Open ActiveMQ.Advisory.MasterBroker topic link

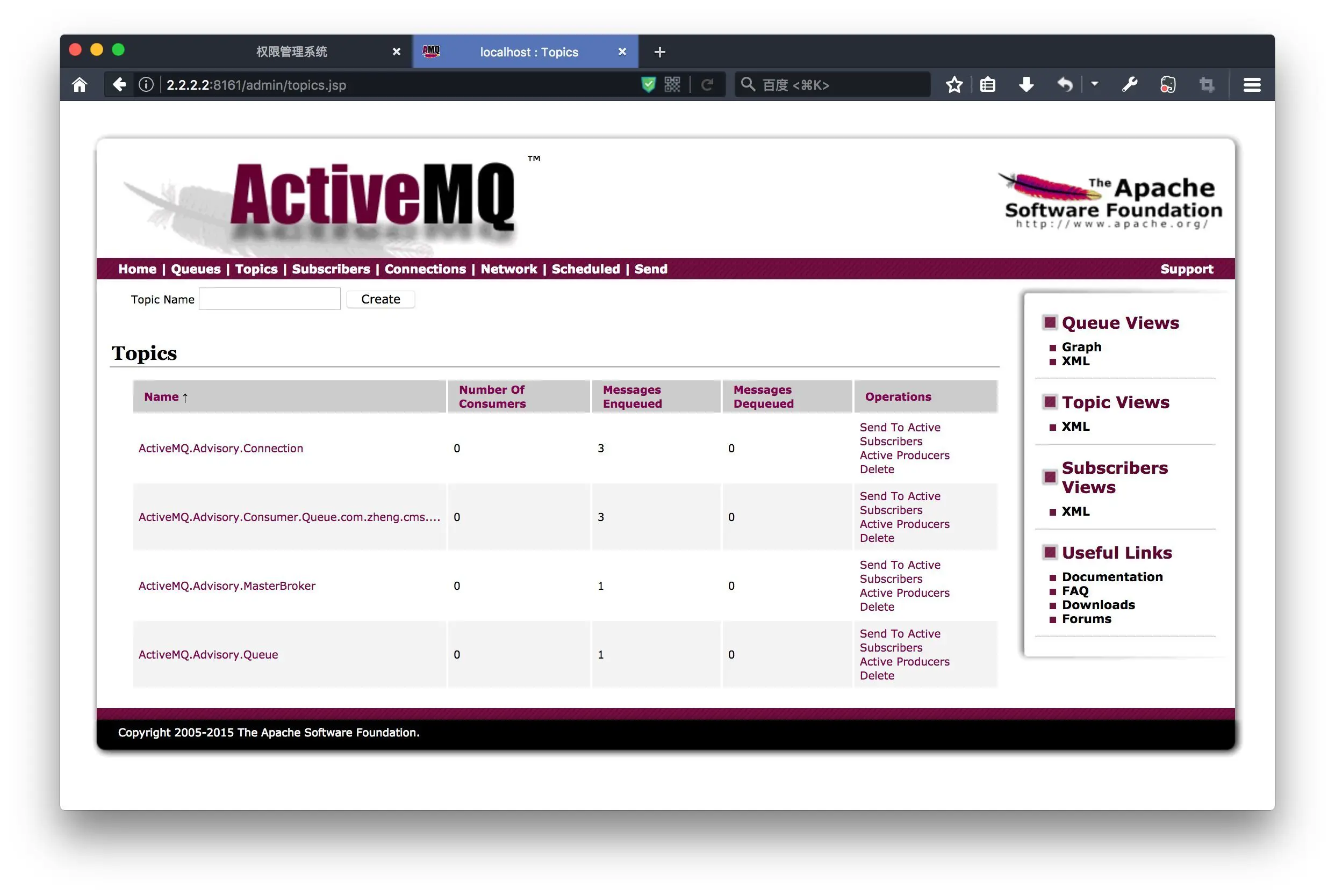pyautogui.click(x=226, y=586)
